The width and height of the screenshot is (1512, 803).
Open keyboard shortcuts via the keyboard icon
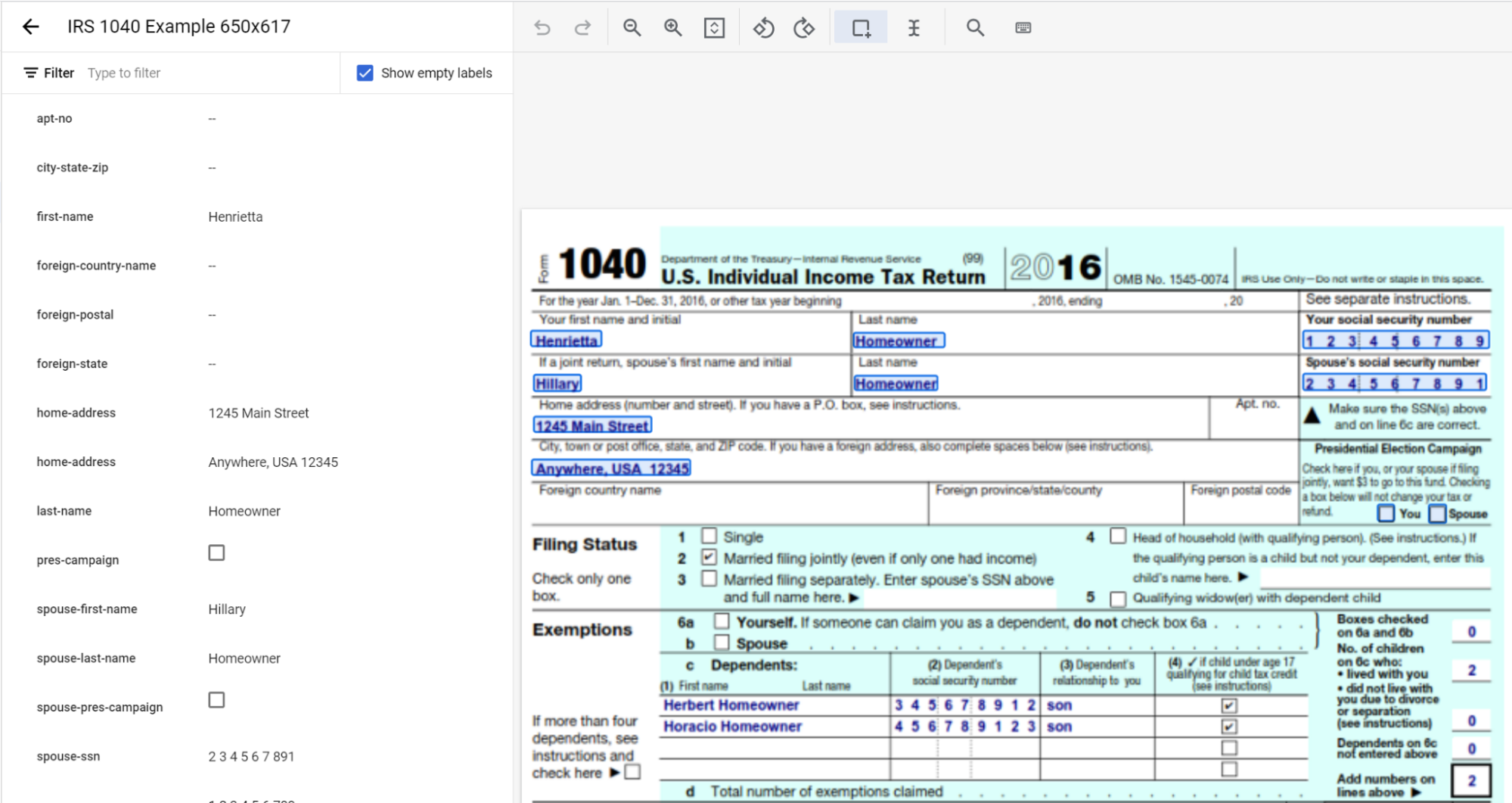coord(1023,27)
